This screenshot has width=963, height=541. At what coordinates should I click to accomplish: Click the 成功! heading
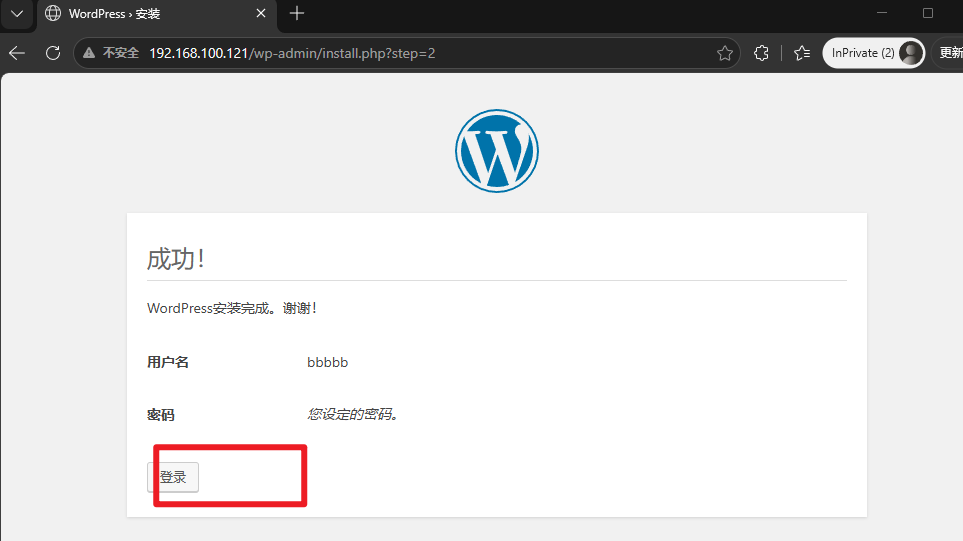(176, 259)
